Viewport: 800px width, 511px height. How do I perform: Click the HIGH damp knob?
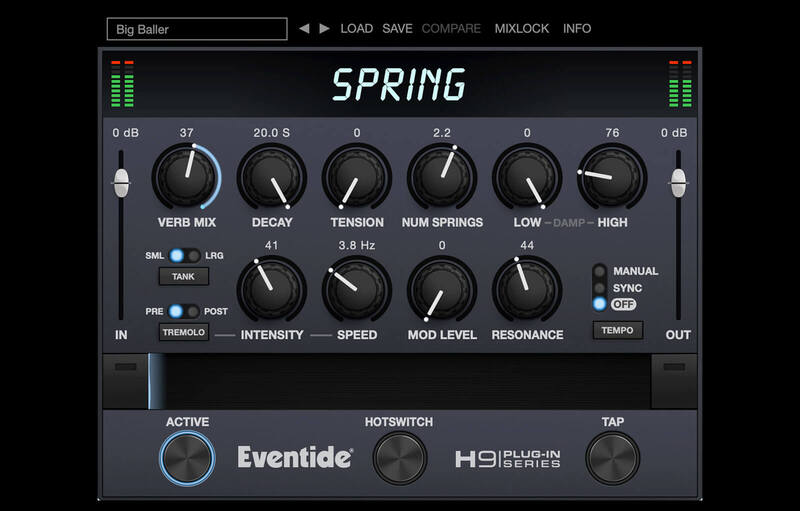click(612, 177)
